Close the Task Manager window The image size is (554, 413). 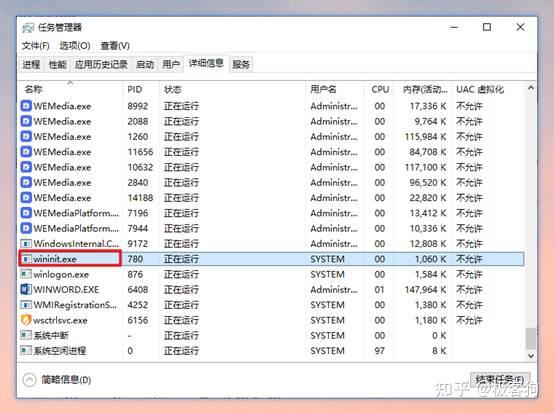tap(520, 27)
